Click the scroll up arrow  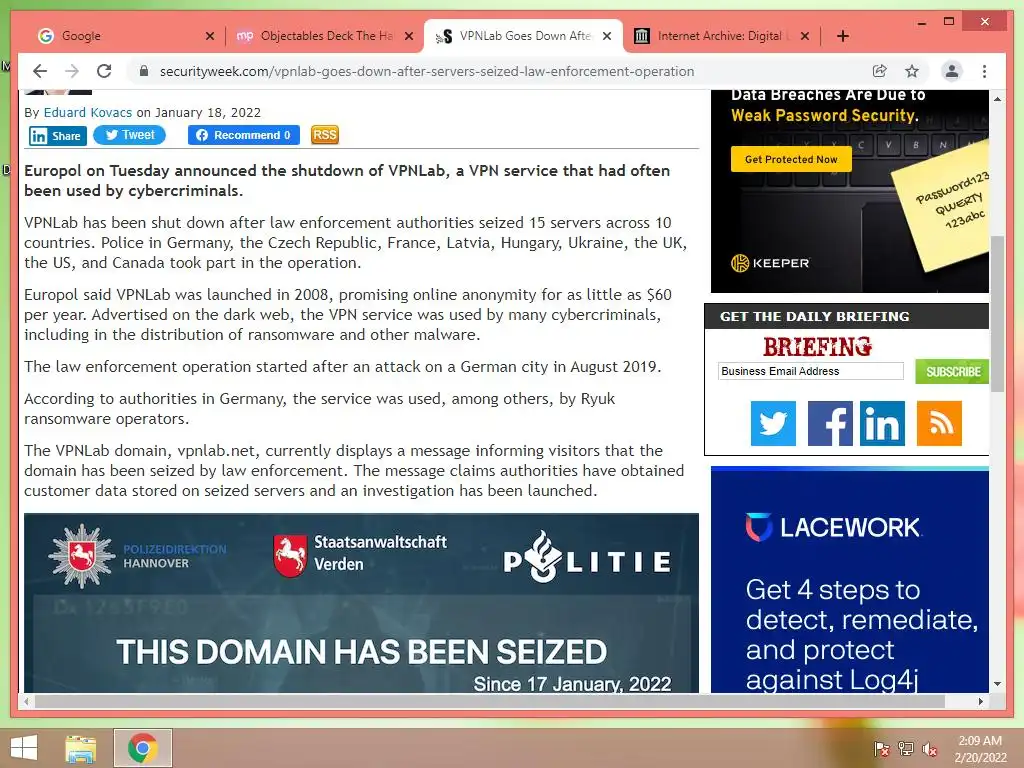tap(997, 99)
